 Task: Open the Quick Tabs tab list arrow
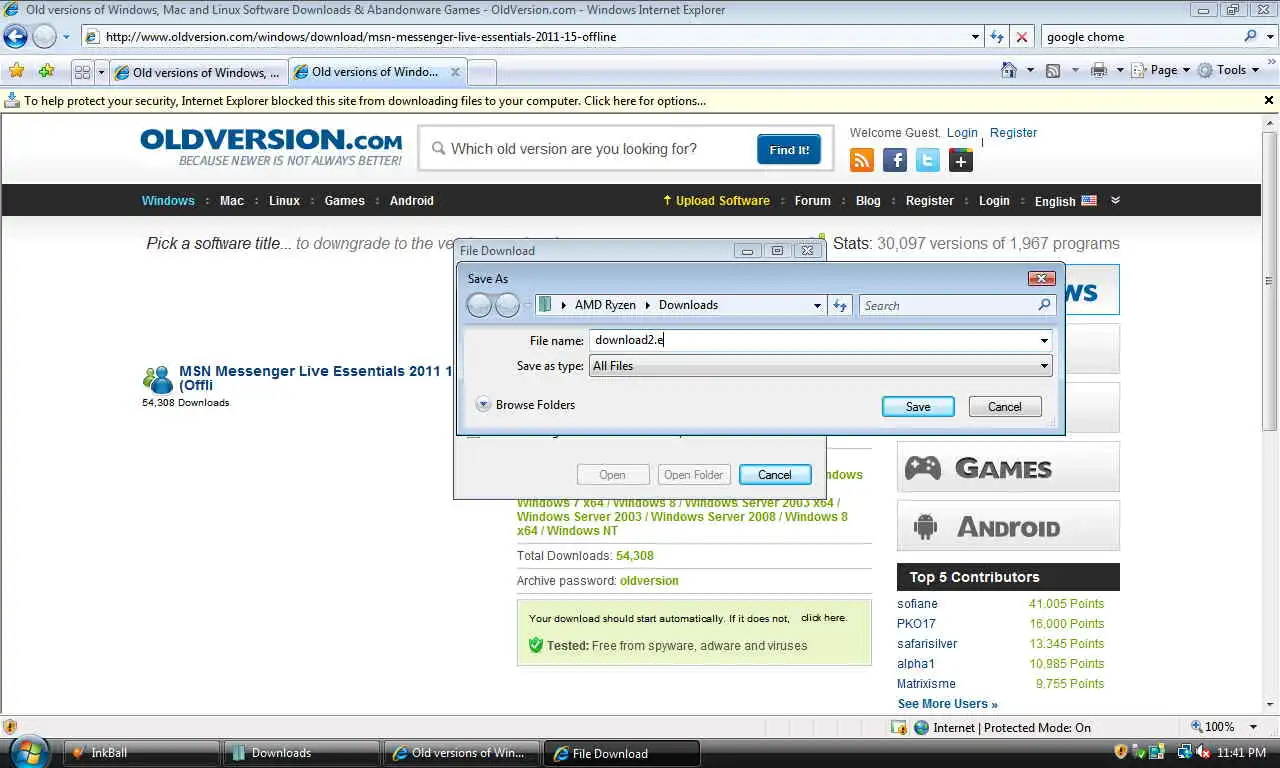pyautogui.click(x=100, y=72)
